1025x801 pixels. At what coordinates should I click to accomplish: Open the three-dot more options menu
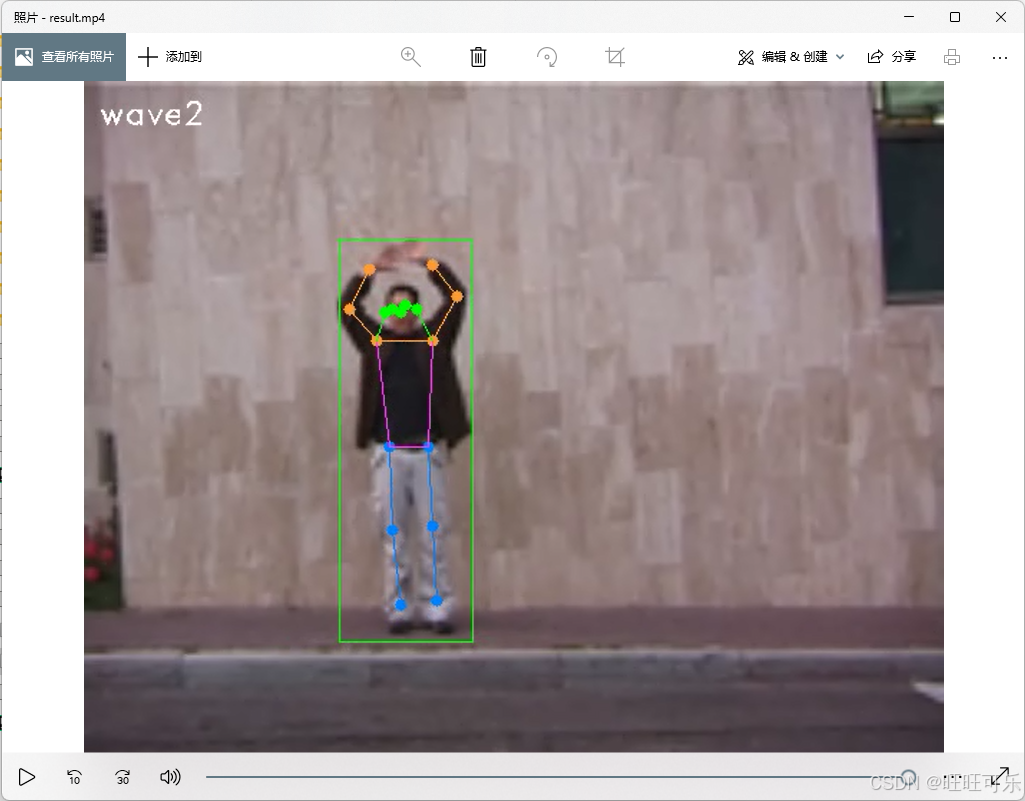pyautogui.click(x=1000, y=58)
